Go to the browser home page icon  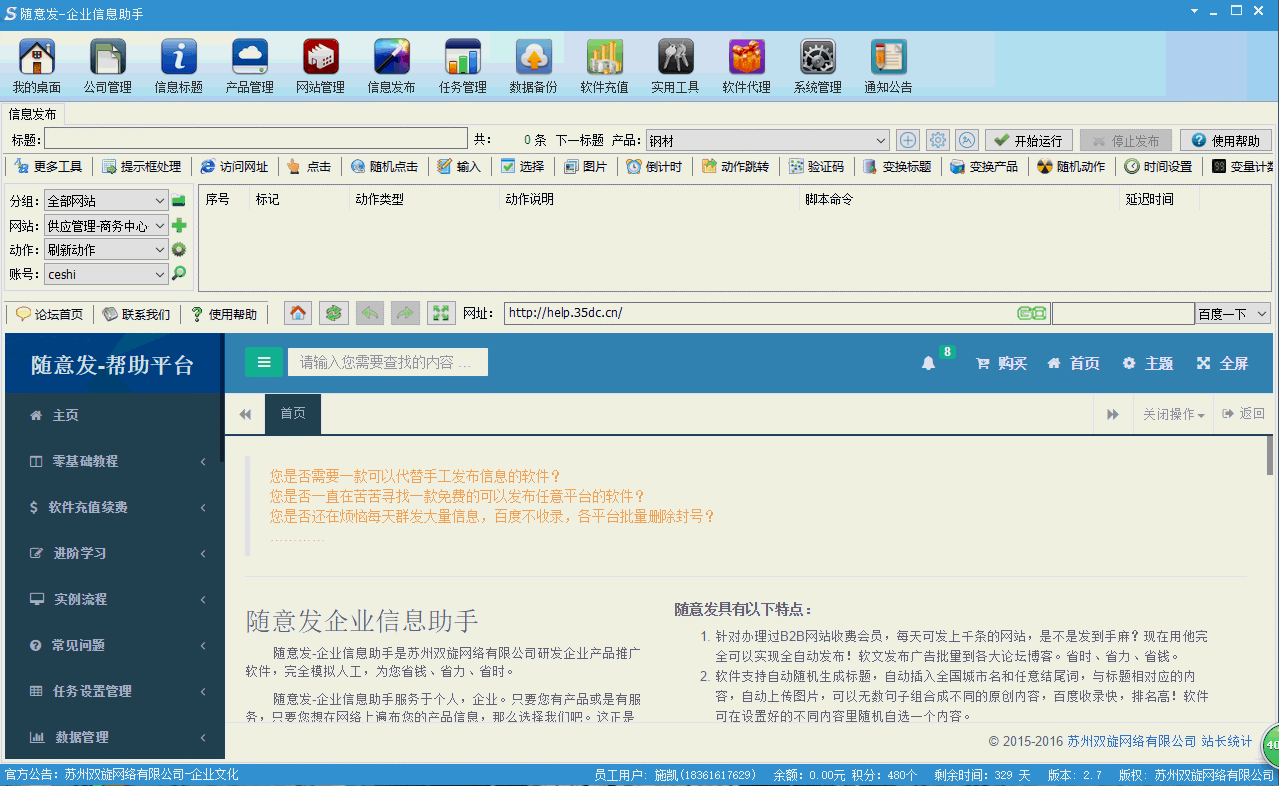point(297,314)
